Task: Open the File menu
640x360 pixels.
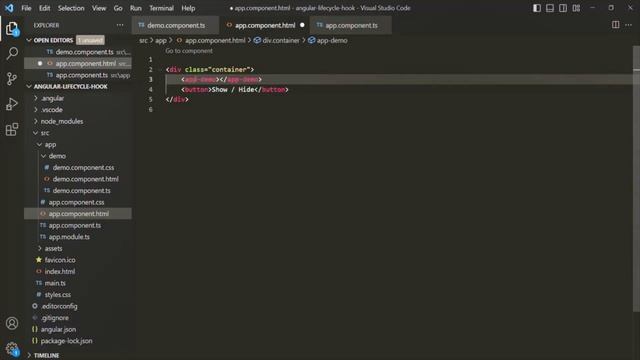Action: pos(26,8)
